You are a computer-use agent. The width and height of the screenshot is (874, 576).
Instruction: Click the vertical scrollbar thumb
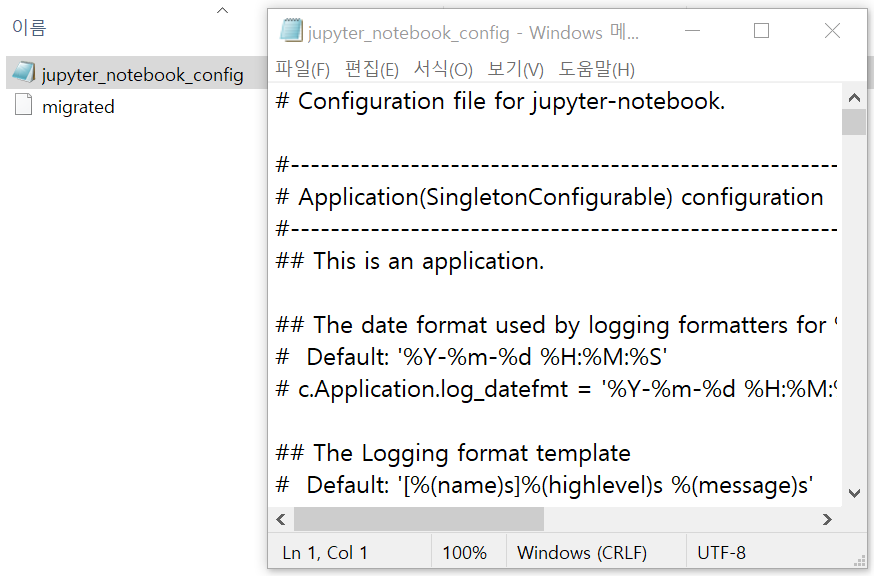pyautogui.click(x=854, y=123)
